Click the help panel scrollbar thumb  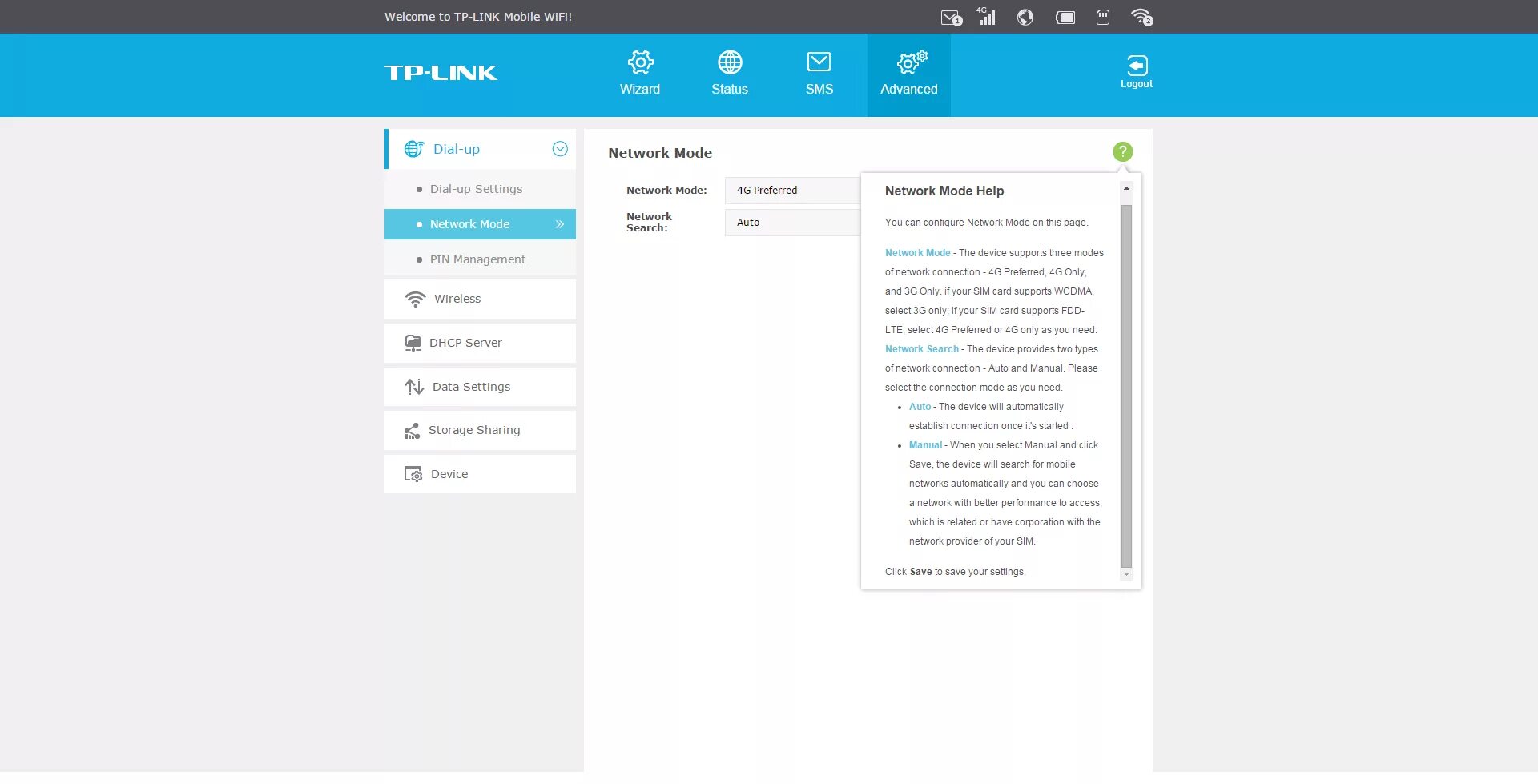(x=1126, y=386)
